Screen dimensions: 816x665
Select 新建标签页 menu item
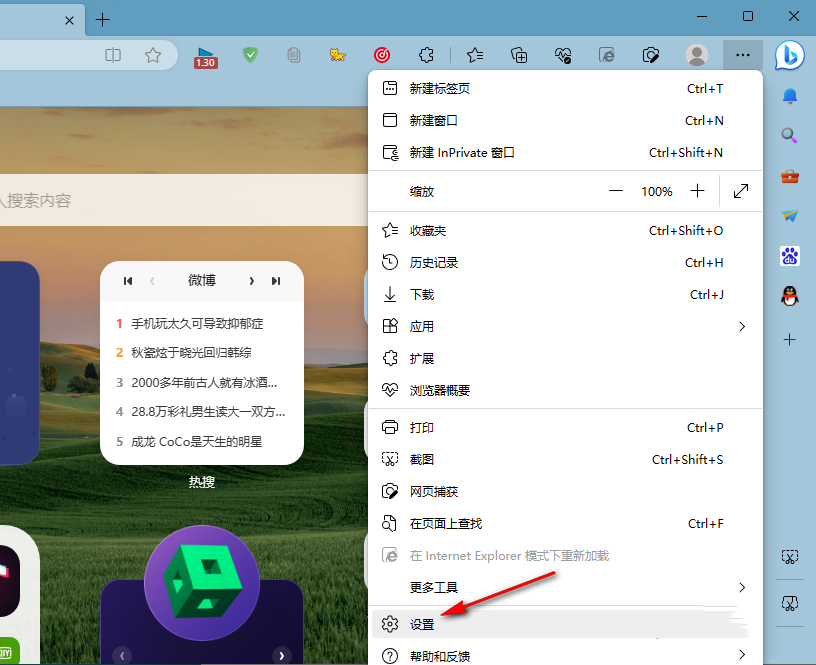point(565,88)
